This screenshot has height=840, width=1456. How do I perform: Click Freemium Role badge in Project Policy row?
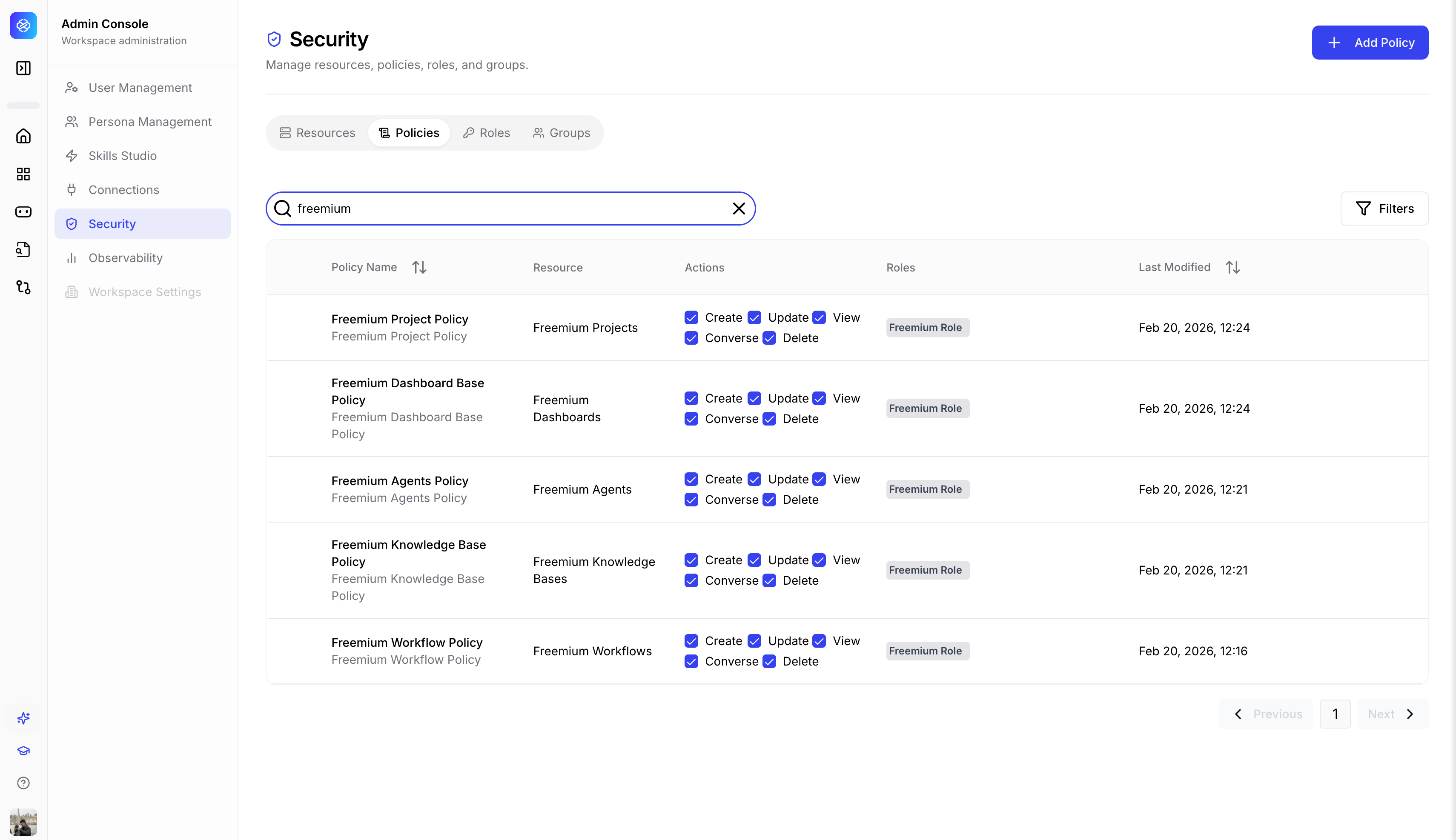coord(927,328)
